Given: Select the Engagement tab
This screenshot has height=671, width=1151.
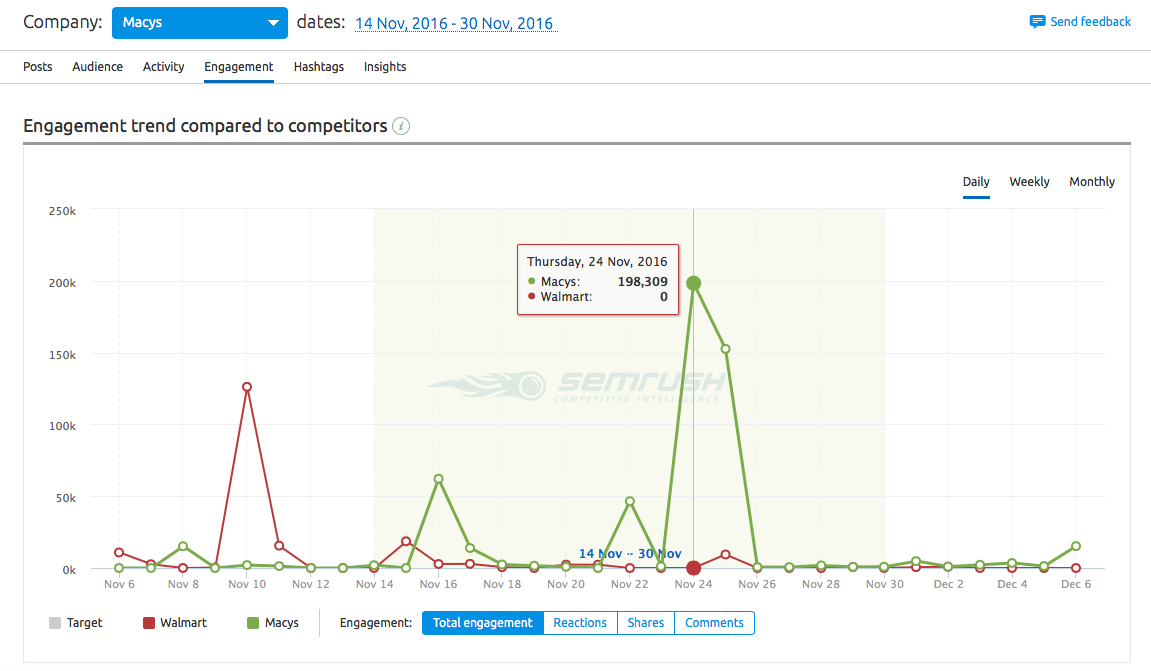Looking at the screenshot, I should (x=239, y=67).
